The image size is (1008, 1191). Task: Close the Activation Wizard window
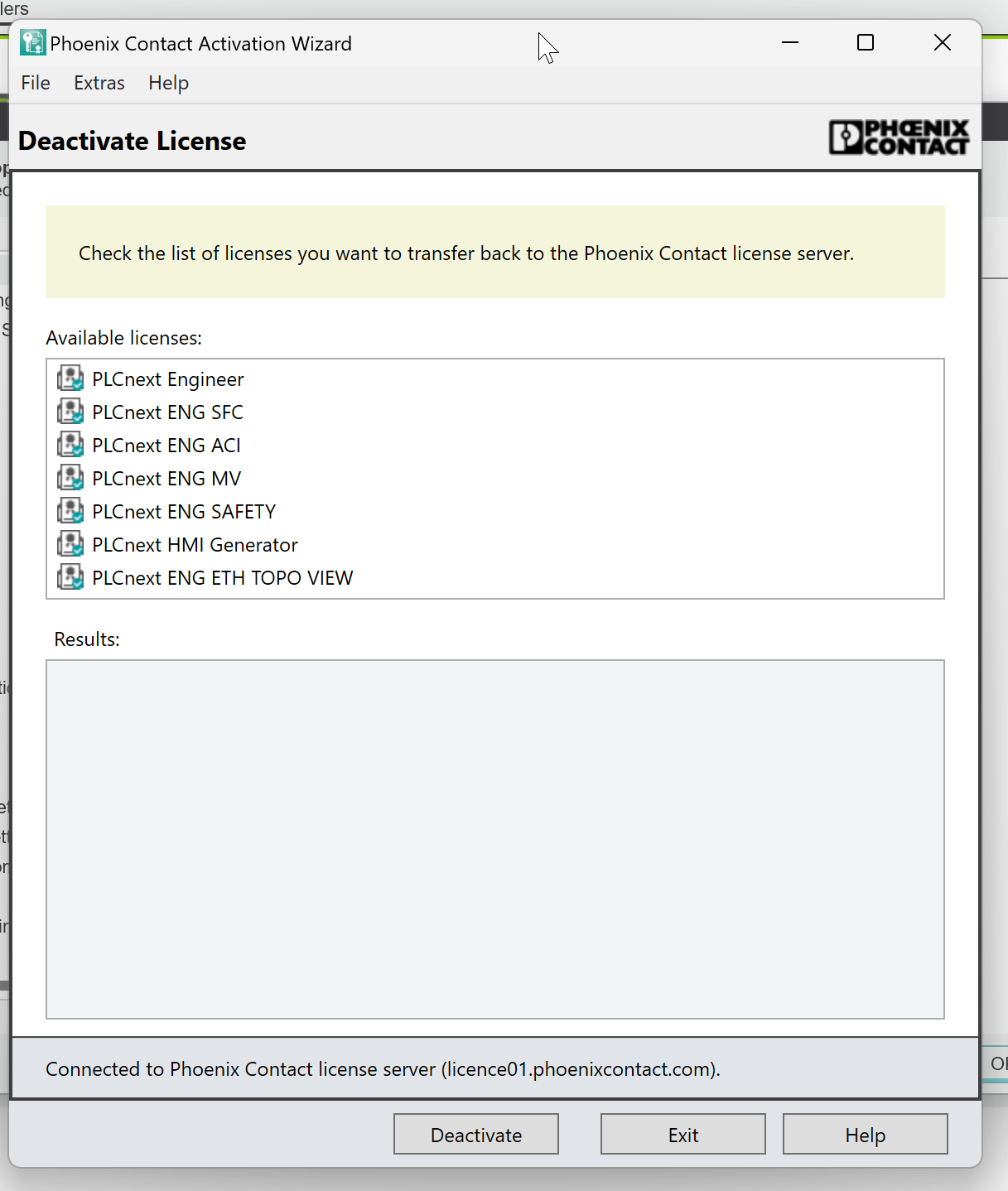coord(943,43)
